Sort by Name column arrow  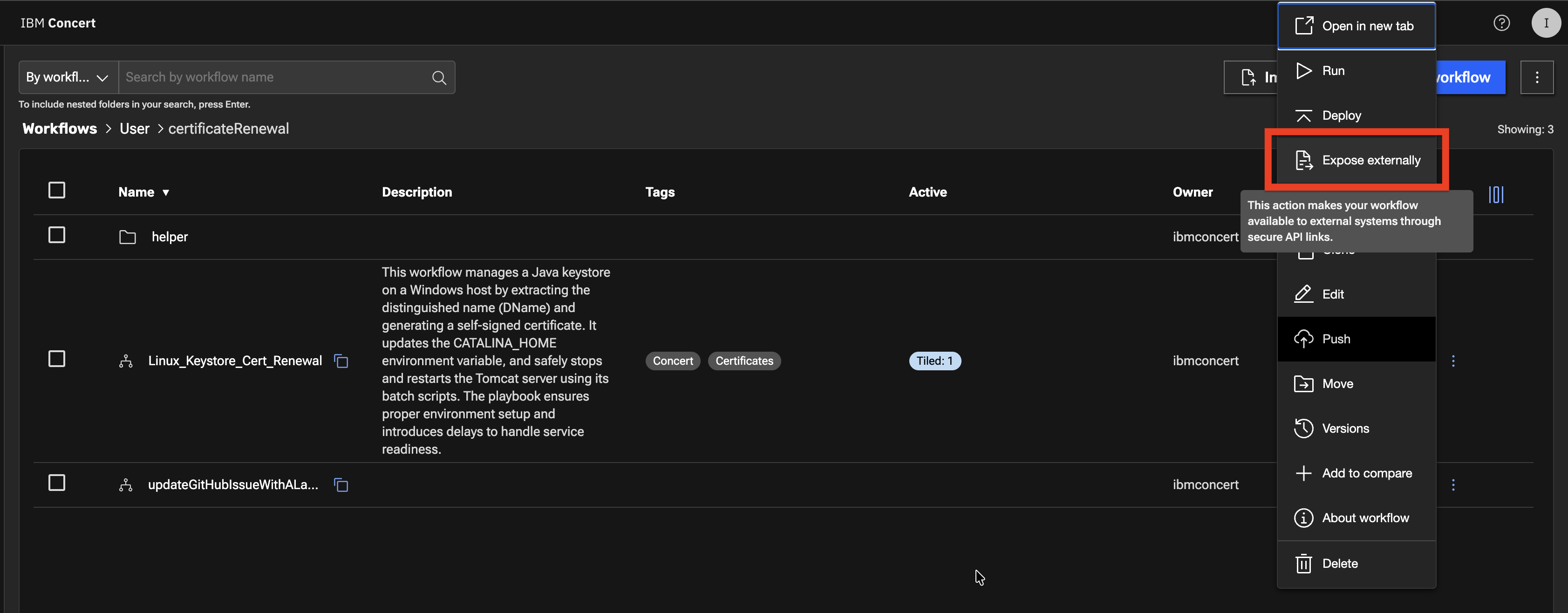[x=165, y=192]
